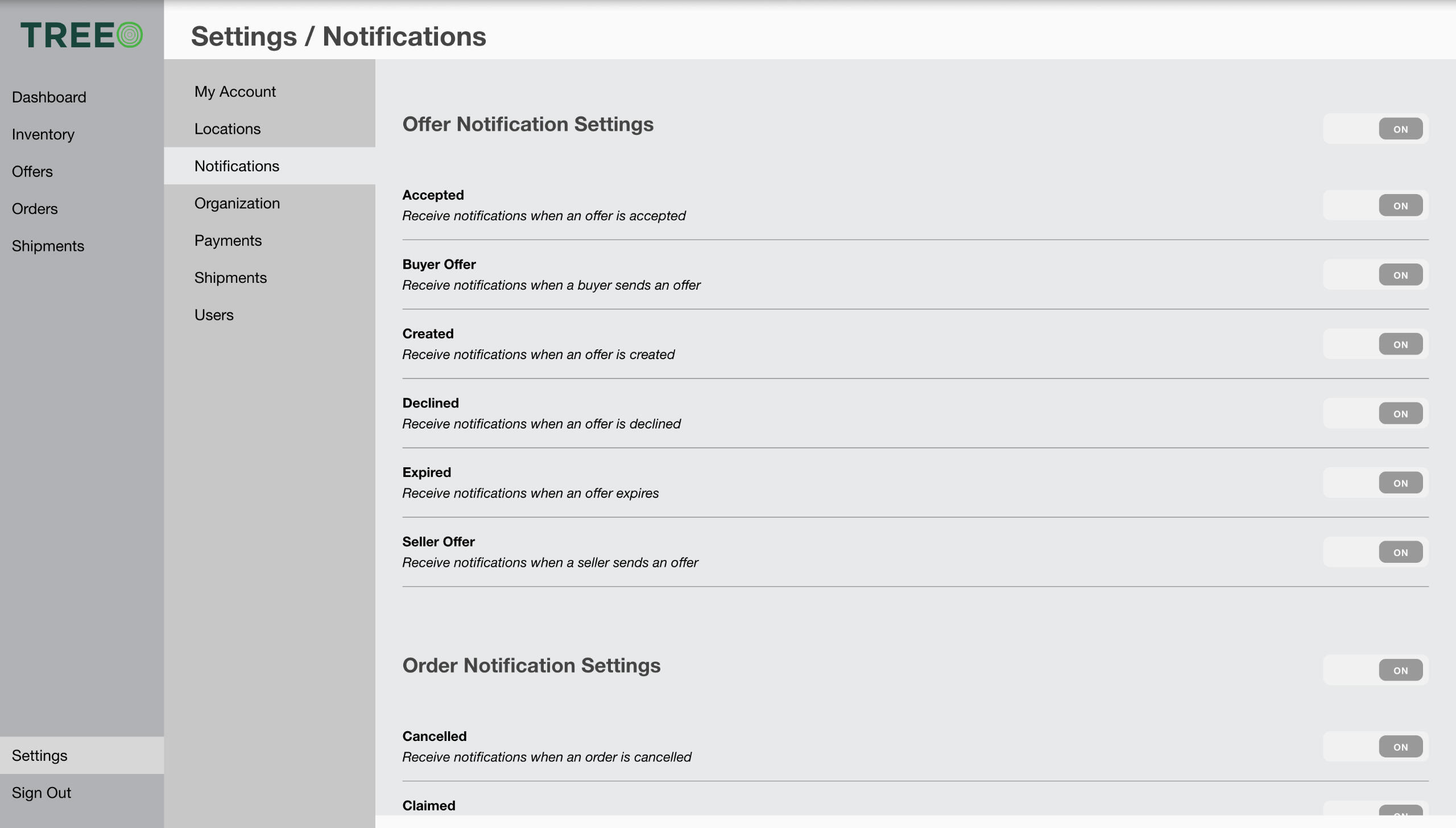The image size is (1456, 828).
Task: Open the Dashboard page
Action: (x=49, y=97)
